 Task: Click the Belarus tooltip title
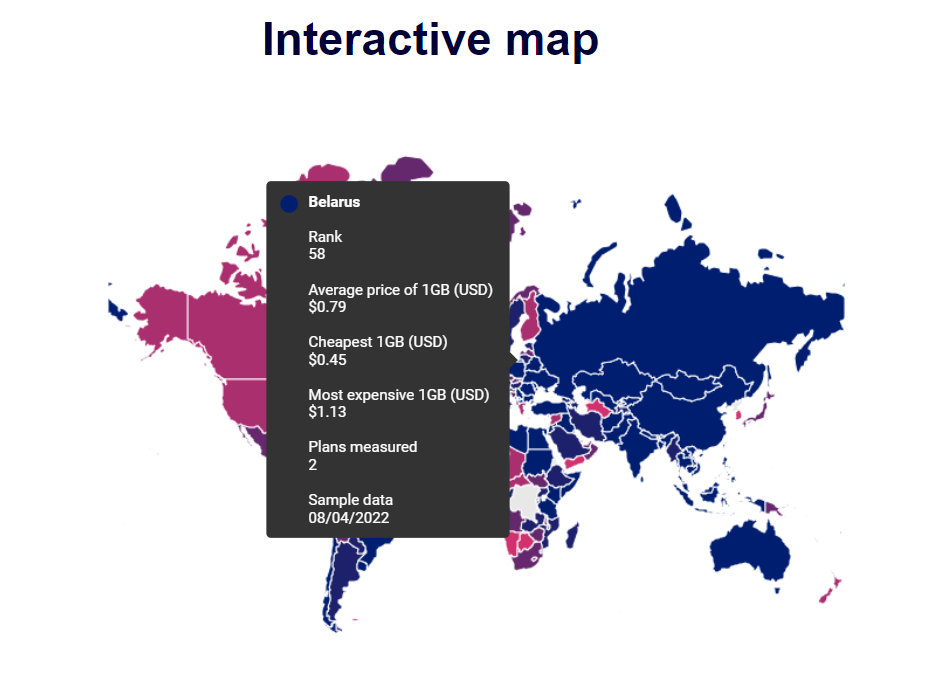[x=334, y=202]
